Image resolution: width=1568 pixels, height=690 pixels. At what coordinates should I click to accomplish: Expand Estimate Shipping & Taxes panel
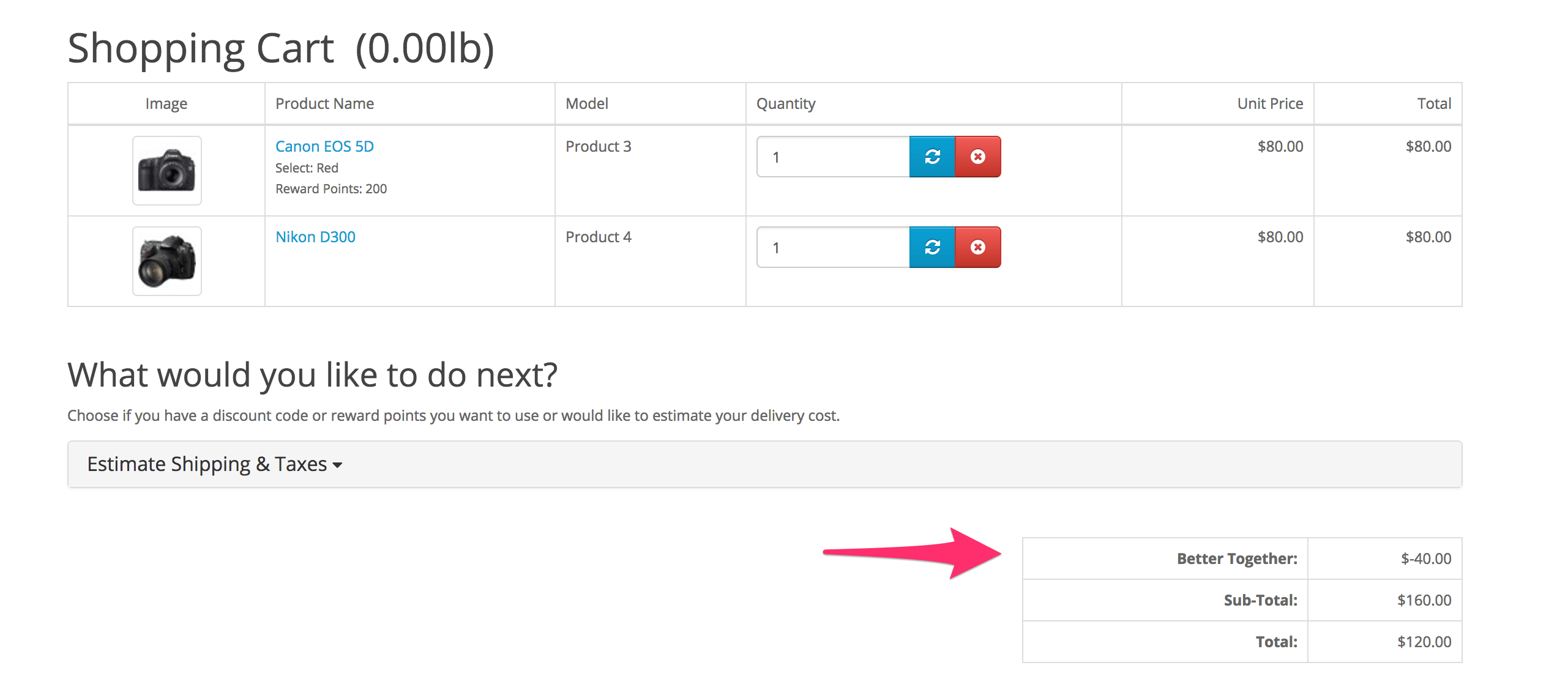pyautogui.click(x=214, y=464)
